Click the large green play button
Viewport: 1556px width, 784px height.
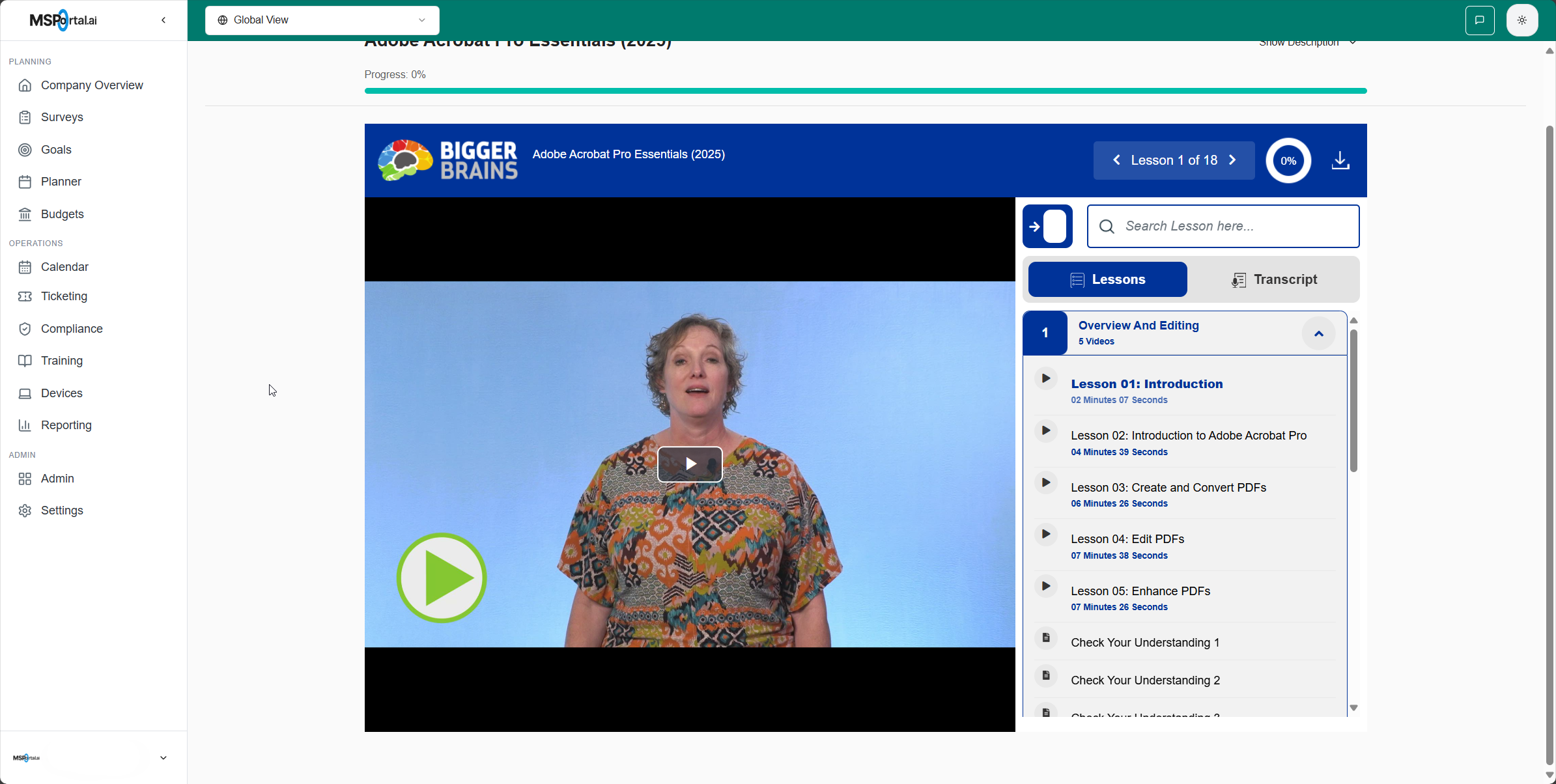click(x=442, y=578)
